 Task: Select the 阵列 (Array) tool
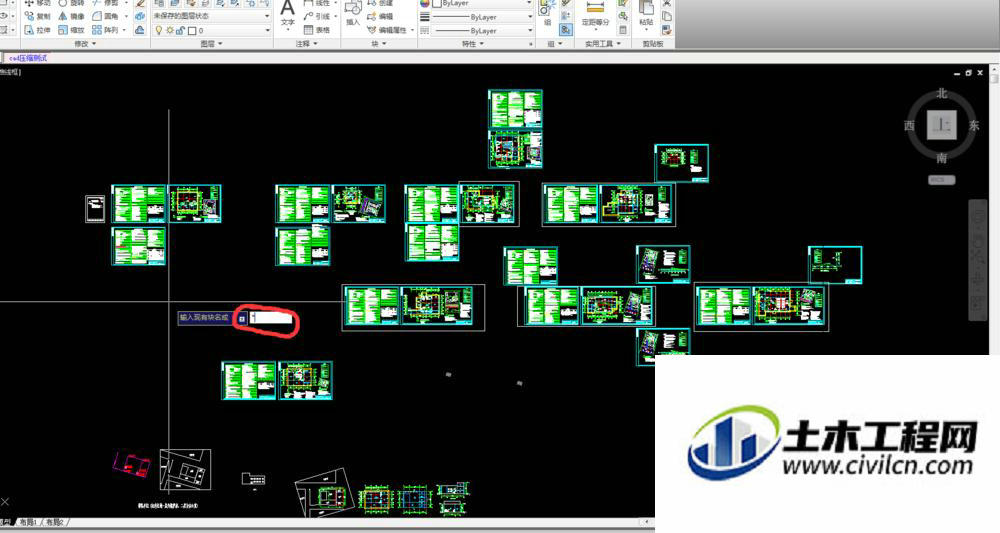tap(105, 30)
